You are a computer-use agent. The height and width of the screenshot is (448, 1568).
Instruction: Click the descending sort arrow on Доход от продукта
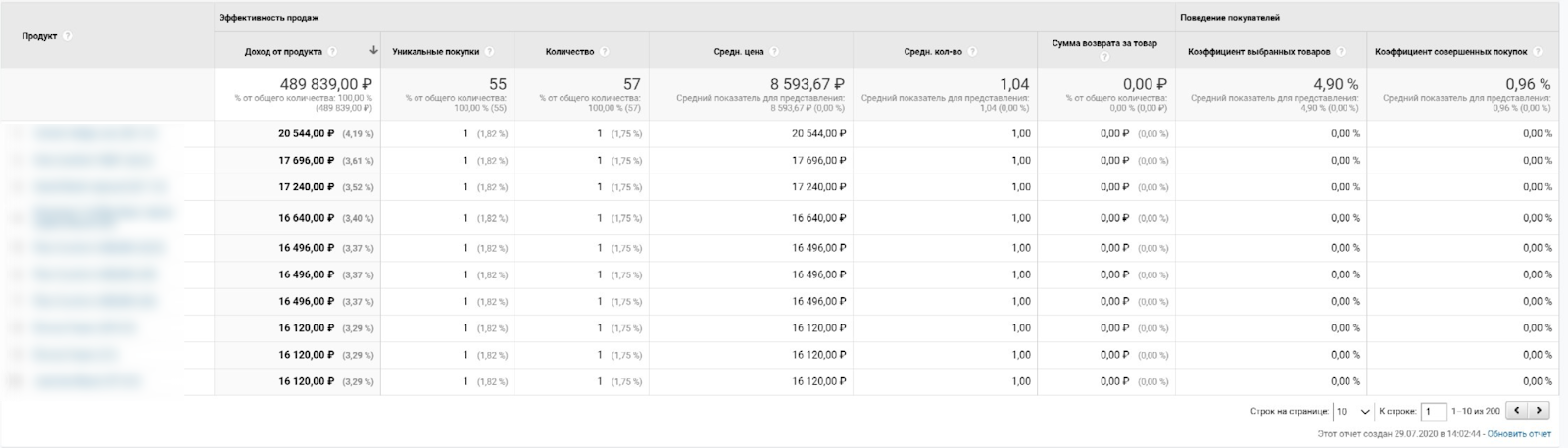(373, 51)
